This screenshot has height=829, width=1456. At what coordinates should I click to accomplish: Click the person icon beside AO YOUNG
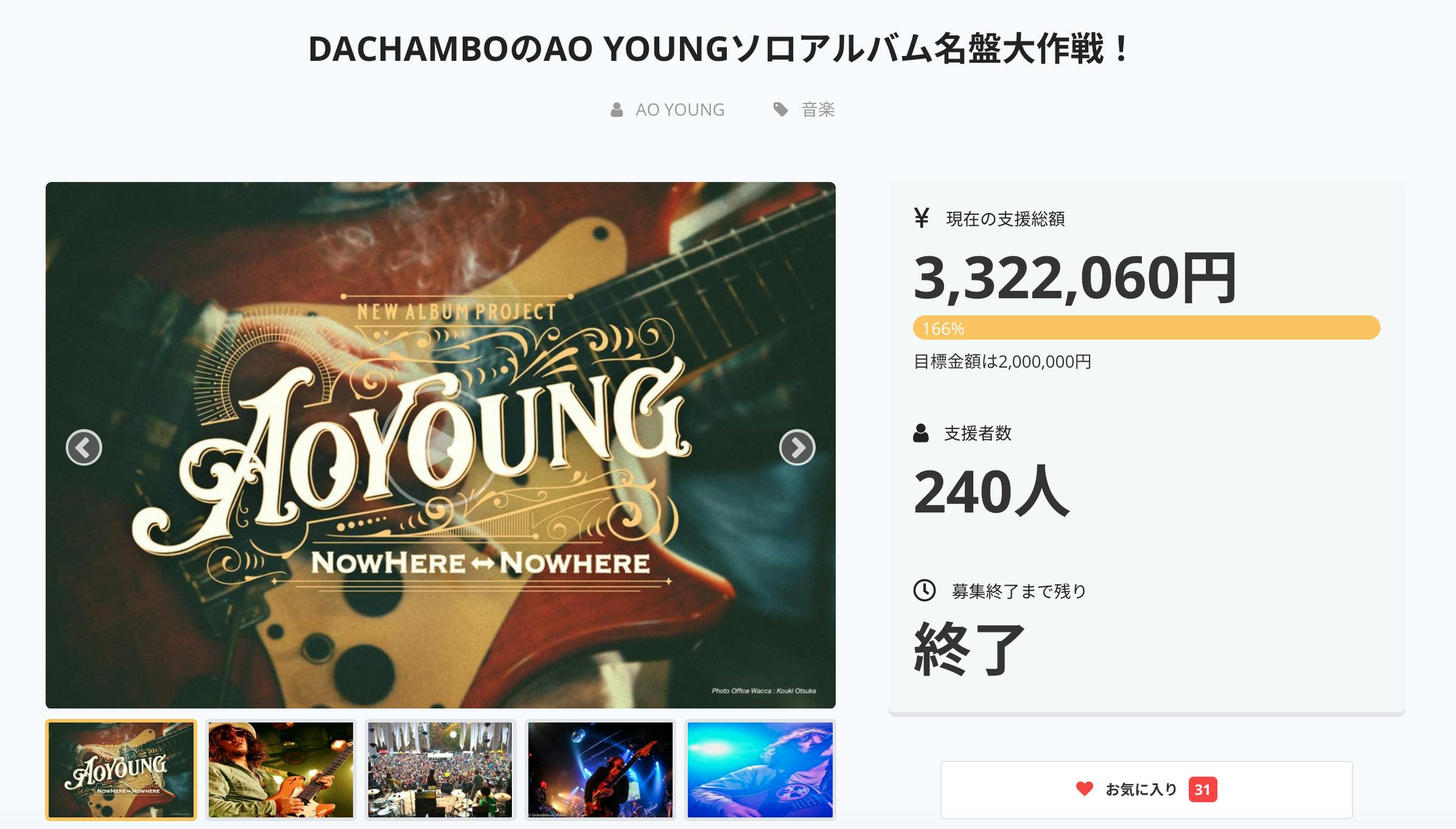pyautogui.click(x=617, y=110)
